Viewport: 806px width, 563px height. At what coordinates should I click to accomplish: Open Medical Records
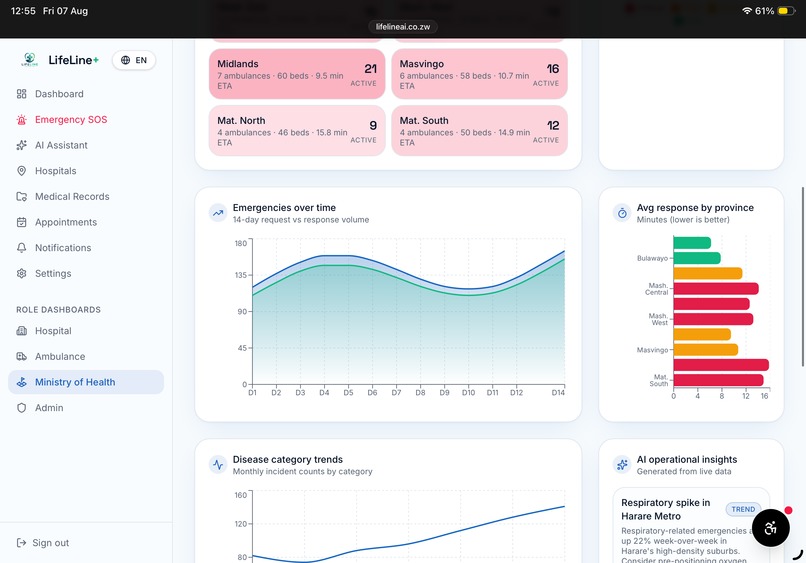click(x=72, y=196)
